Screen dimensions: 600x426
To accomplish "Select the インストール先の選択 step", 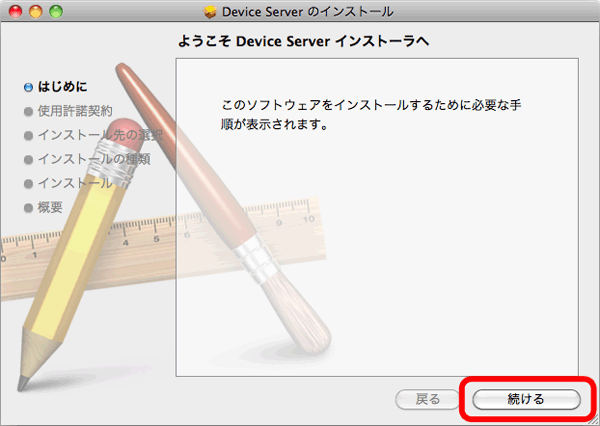I will tap(100, 135).
